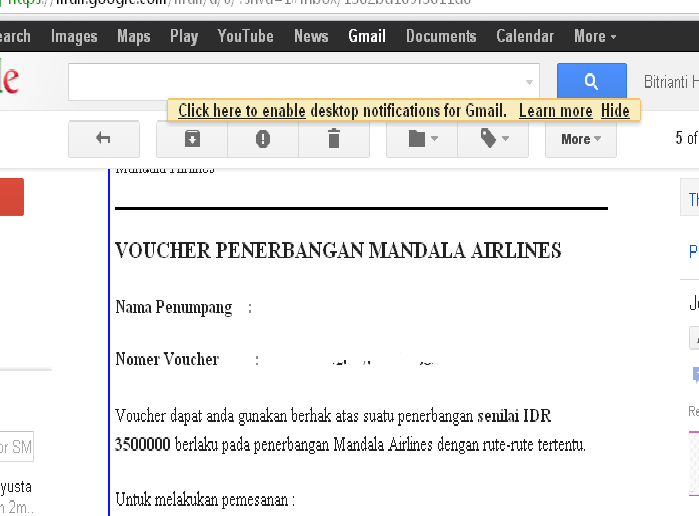Click the red Compose button
Image resolution: width=699 pixels, height=516 pixels.
coord(12,197)
